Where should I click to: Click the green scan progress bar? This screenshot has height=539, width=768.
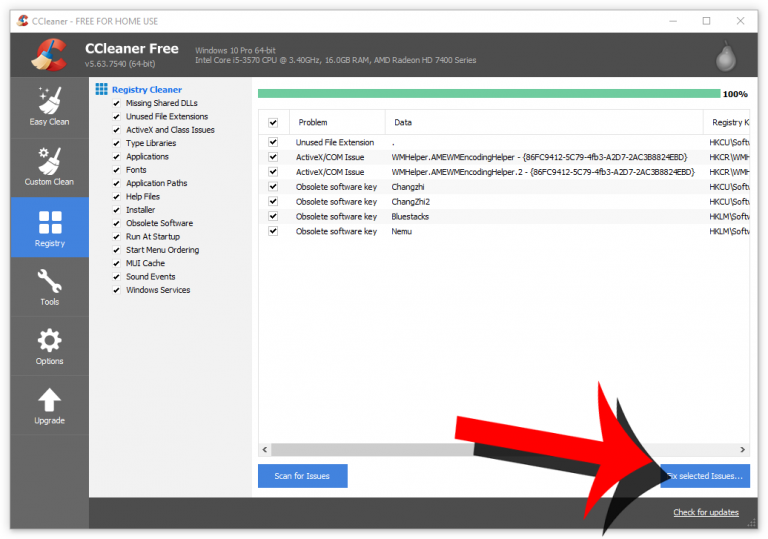click(x=488, y=94)
